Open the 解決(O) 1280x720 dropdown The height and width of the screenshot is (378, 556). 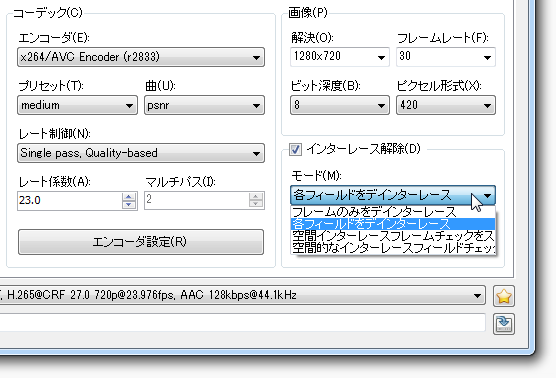[340, 57]
